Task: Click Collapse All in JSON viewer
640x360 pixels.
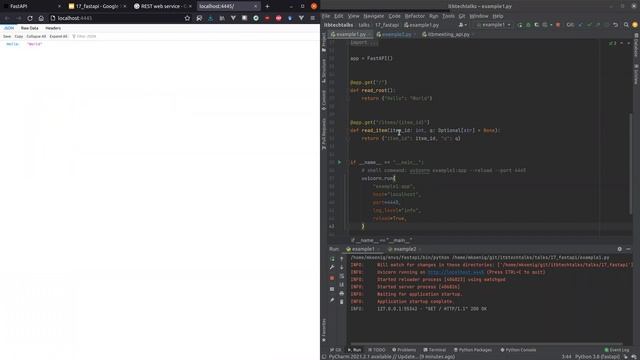Action: (36, 36)
